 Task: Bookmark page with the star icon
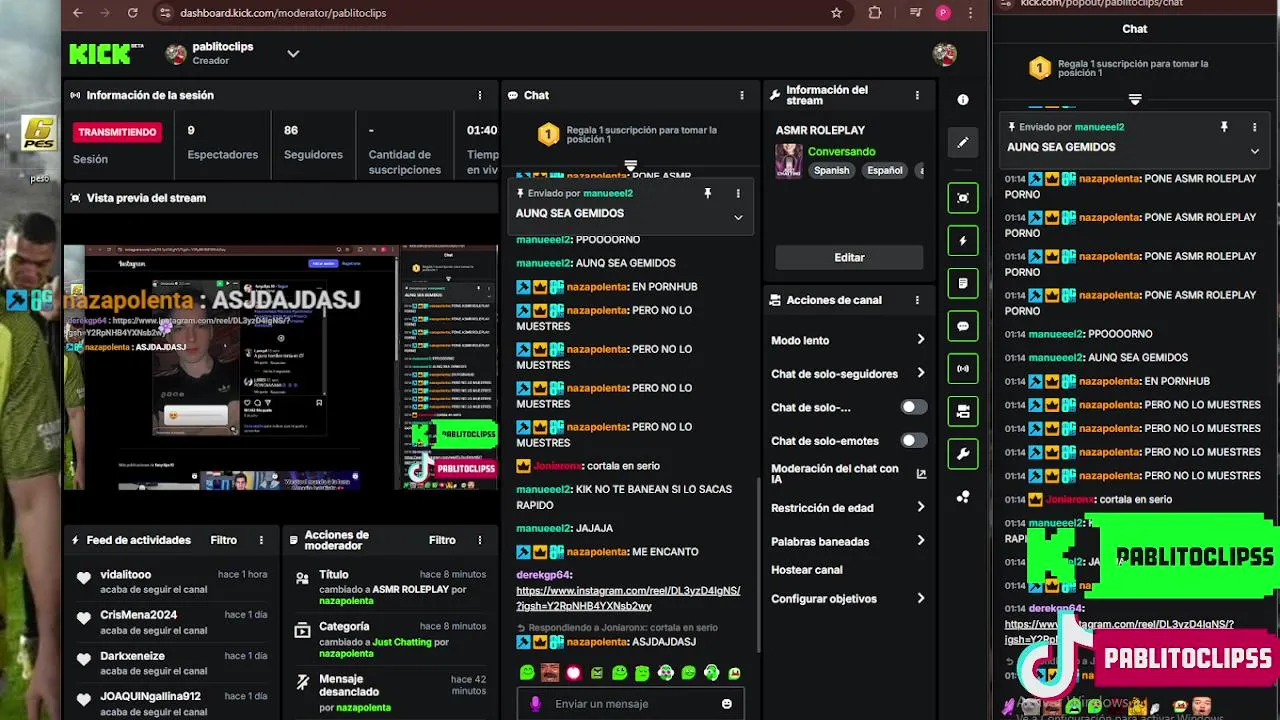836,13
